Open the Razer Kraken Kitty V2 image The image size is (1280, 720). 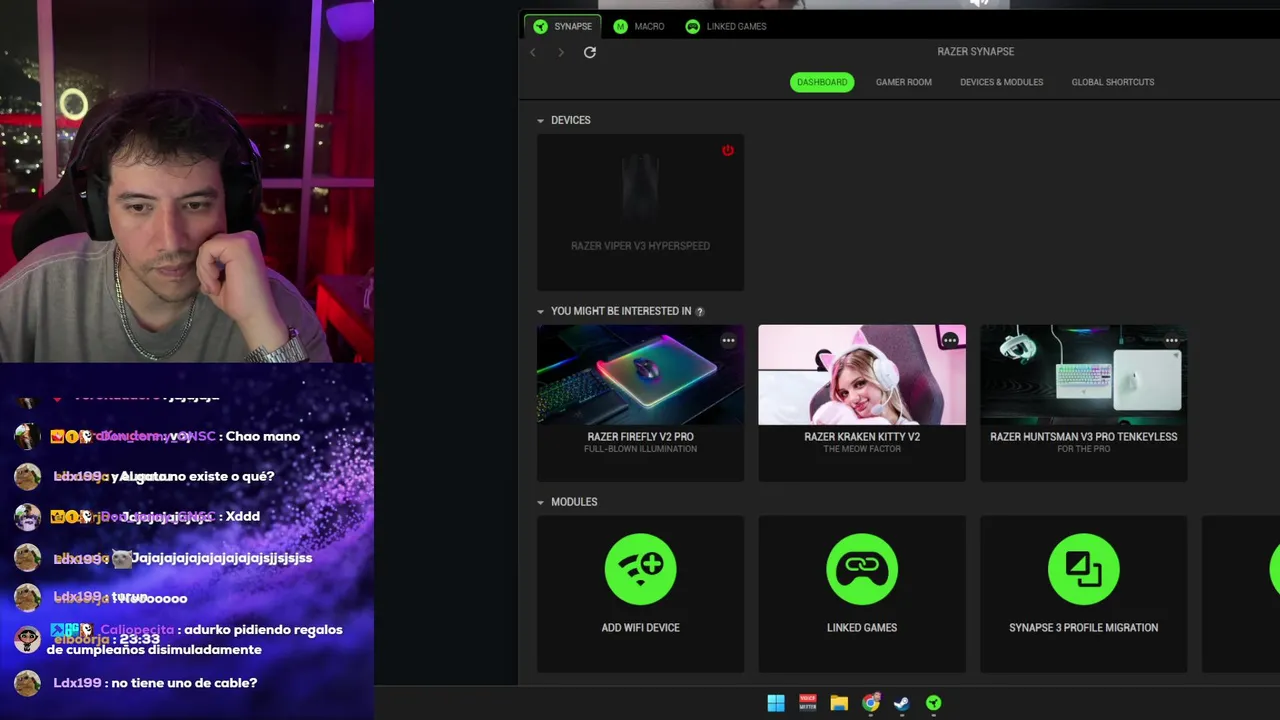pos(862,375)
